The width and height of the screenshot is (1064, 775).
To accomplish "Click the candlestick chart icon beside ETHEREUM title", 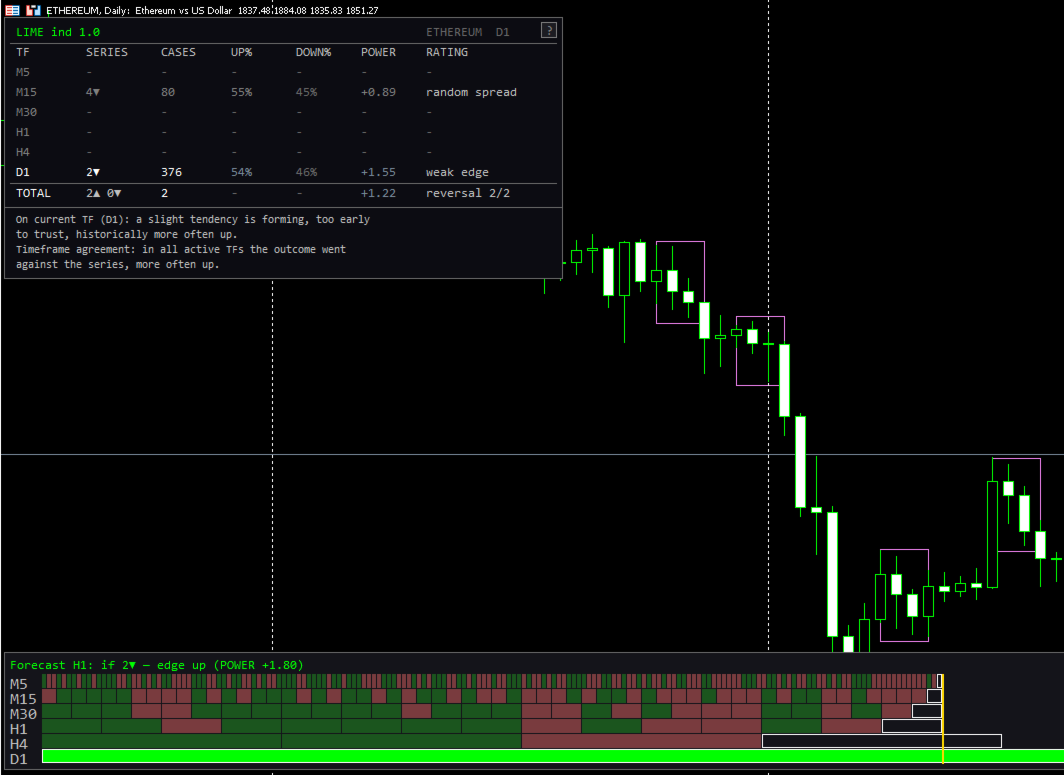I will click(33, 10).
